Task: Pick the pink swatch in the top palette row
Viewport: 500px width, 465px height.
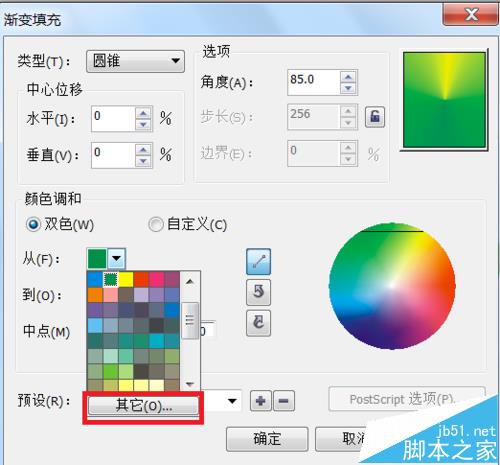Action: (x=156, y=279)
